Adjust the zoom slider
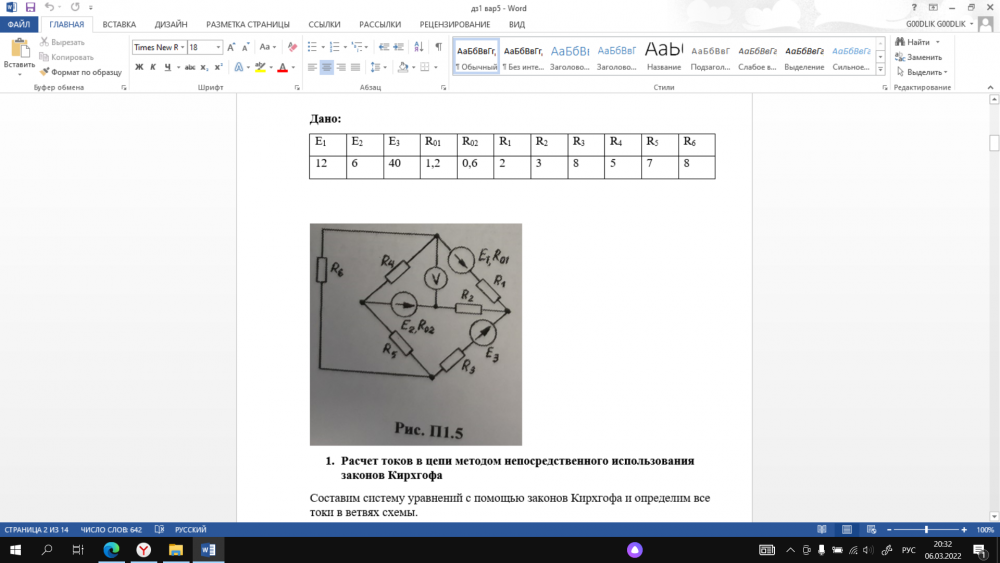This screenshot has height=563, width=1000. point(926,529)
